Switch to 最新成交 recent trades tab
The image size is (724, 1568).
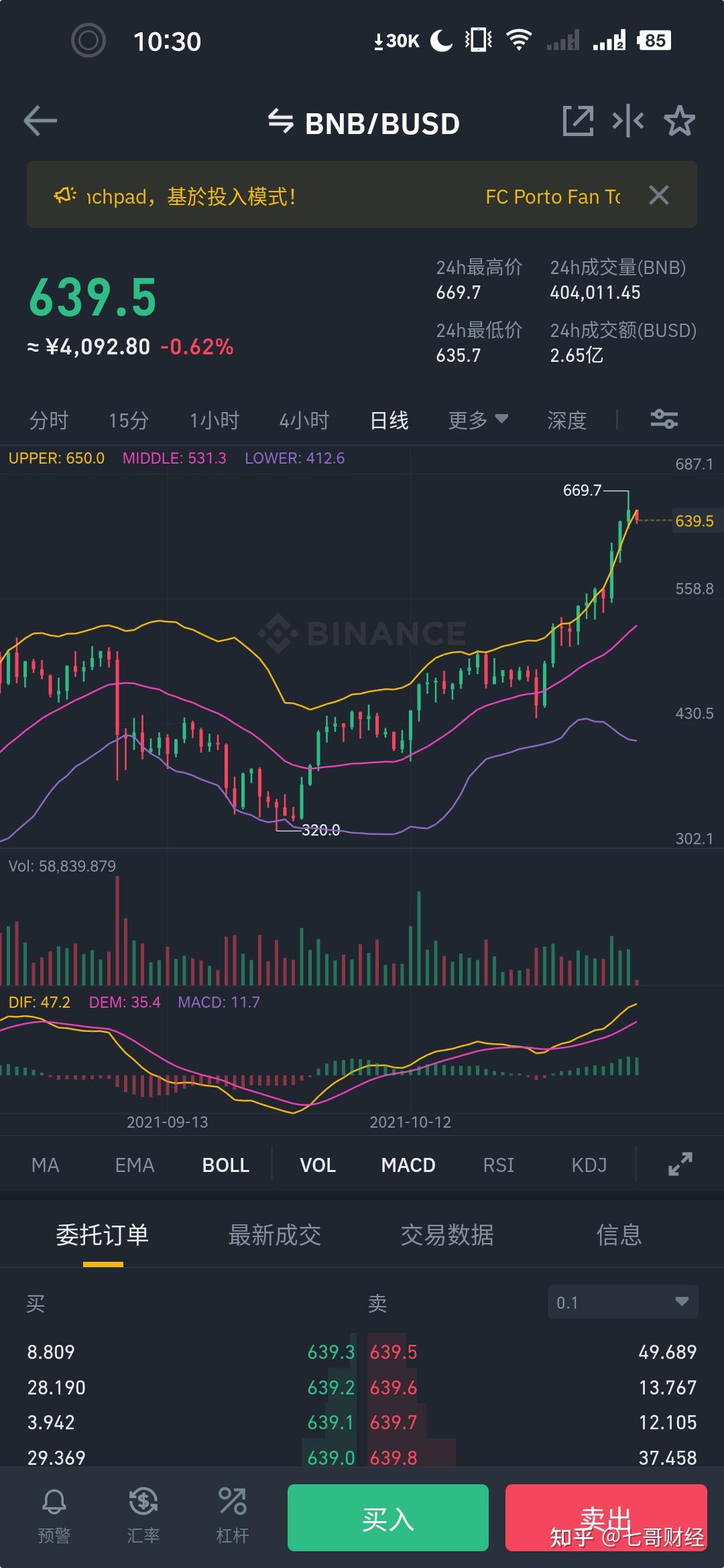[x=275, y=1234]
